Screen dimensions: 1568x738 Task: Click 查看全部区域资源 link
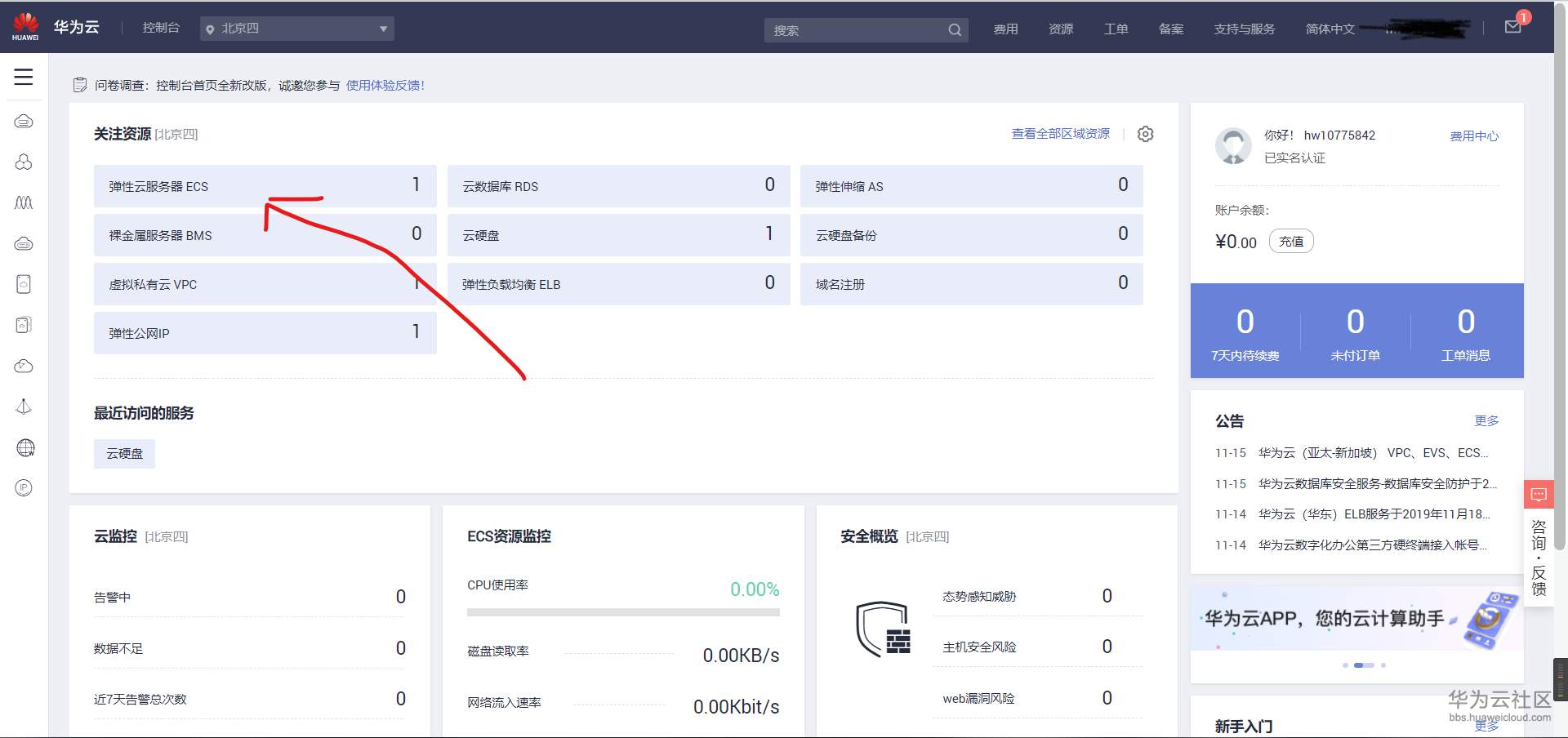click(x=1061, y=134)
